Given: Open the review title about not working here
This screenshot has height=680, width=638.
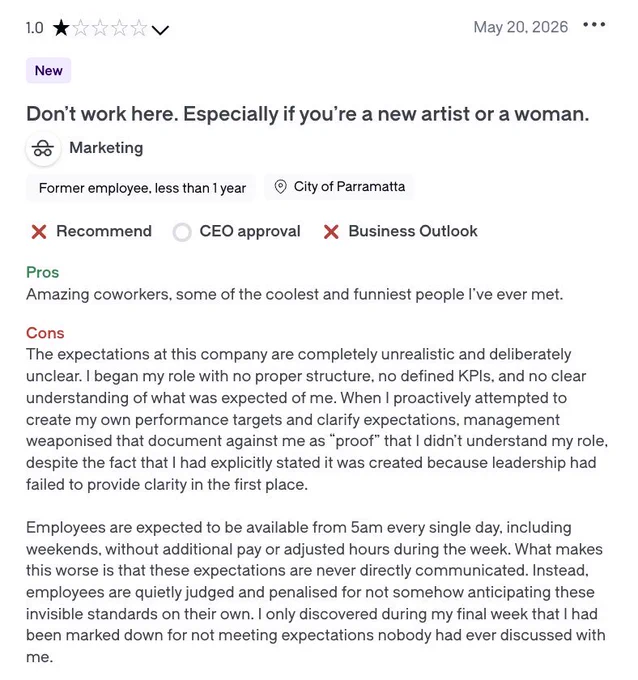Looking at the screenshot, I should 308,114.
